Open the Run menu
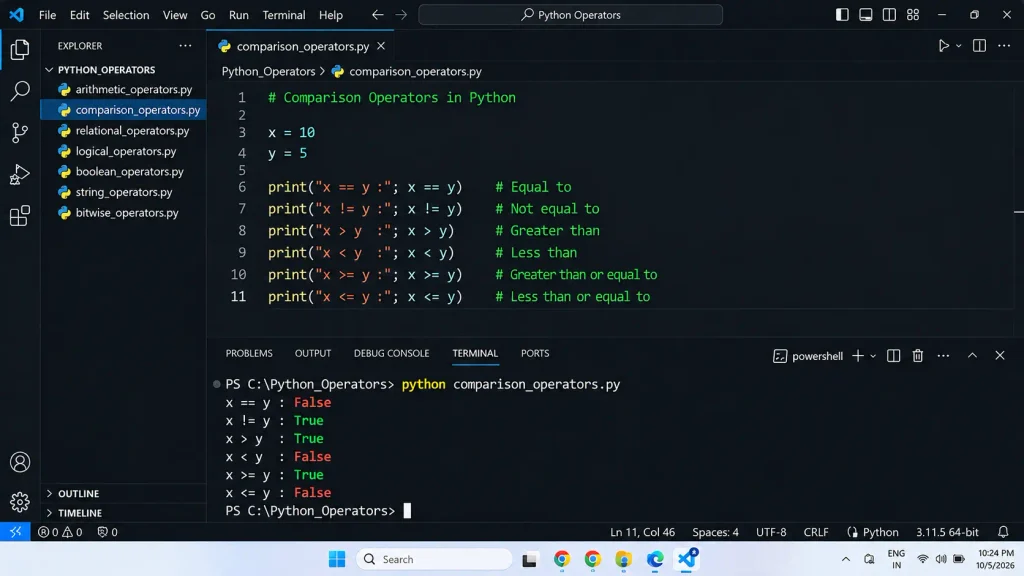The width and height of the screenshot is (1024, 576). 238,14
